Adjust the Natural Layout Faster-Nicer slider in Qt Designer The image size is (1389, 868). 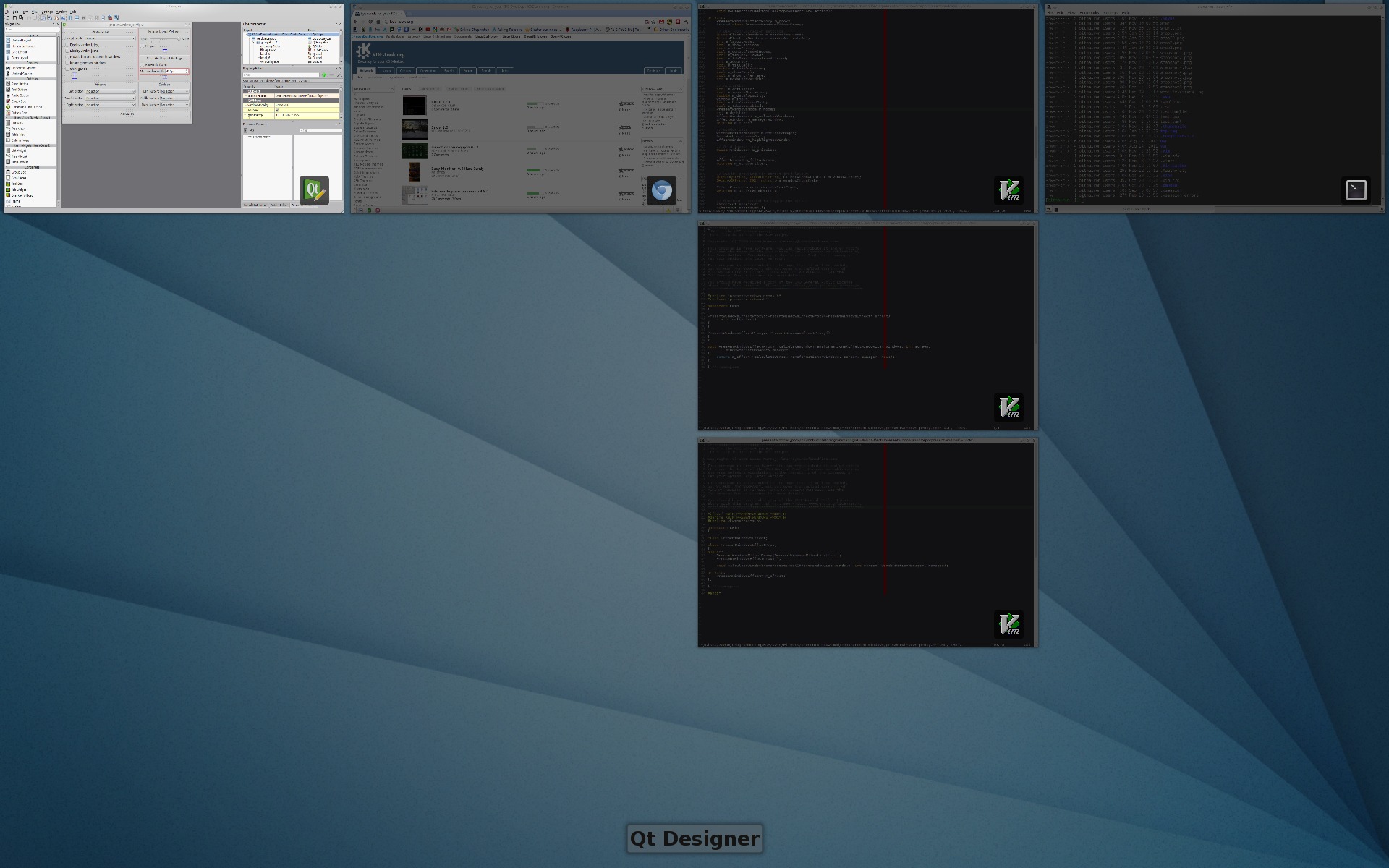pos(165,38)
